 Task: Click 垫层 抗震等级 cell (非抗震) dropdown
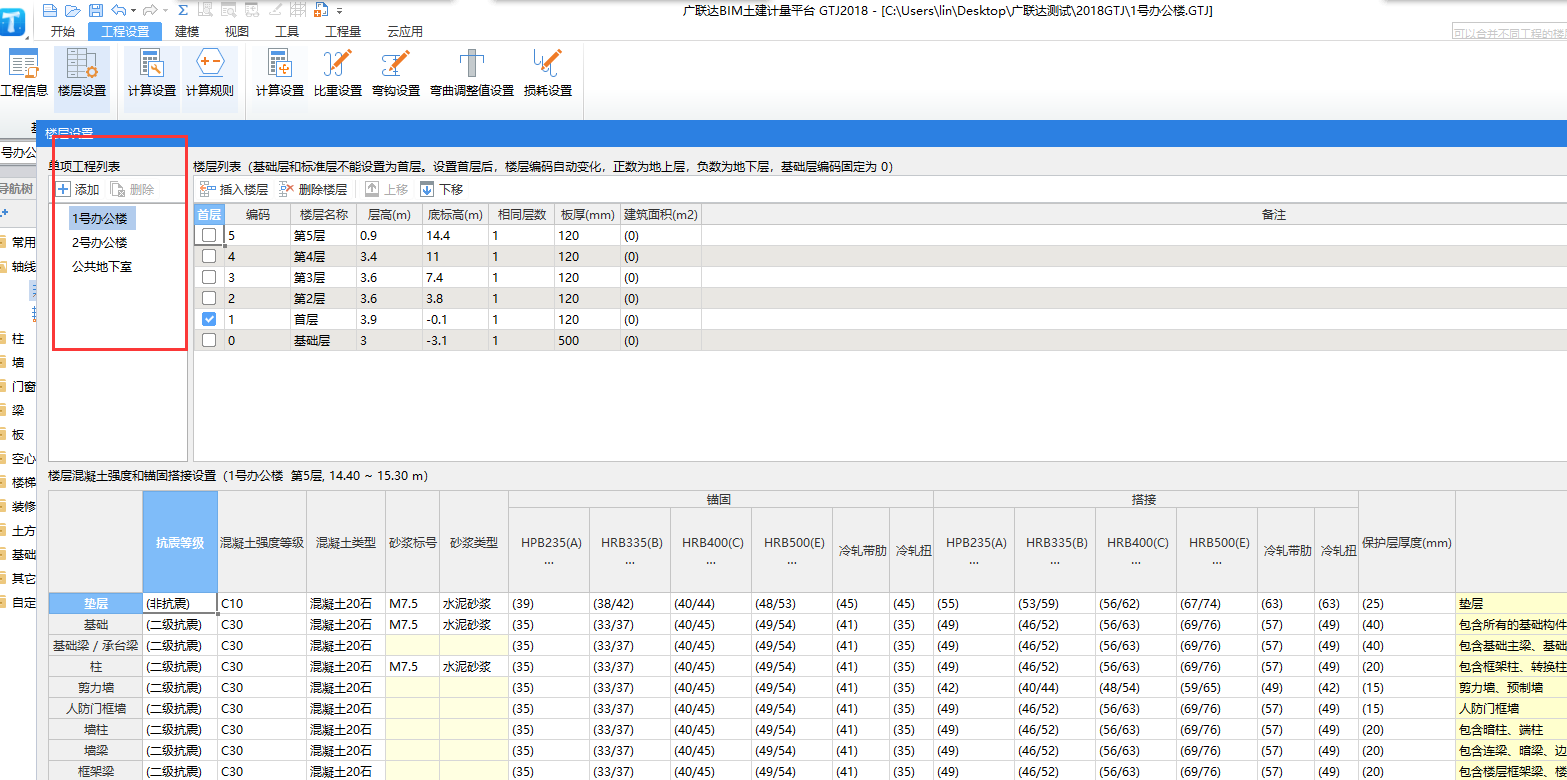click(180, 603)
